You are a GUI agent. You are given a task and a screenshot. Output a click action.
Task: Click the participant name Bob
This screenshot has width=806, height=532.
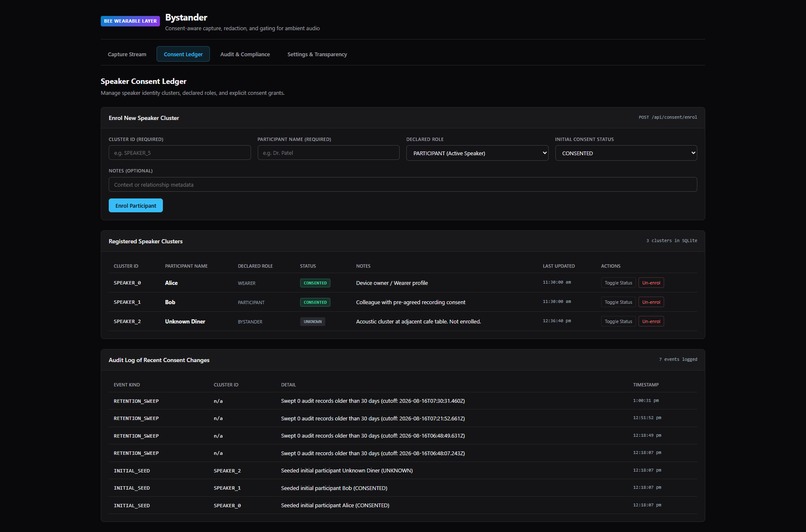pyautogui.click(x=170, y=302)
